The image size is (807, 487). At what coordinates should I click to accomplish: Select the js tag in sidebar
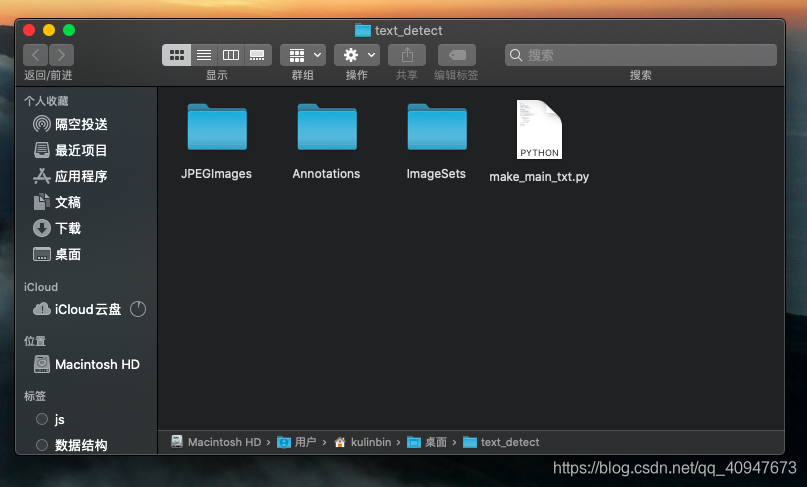tap(50, 419)
